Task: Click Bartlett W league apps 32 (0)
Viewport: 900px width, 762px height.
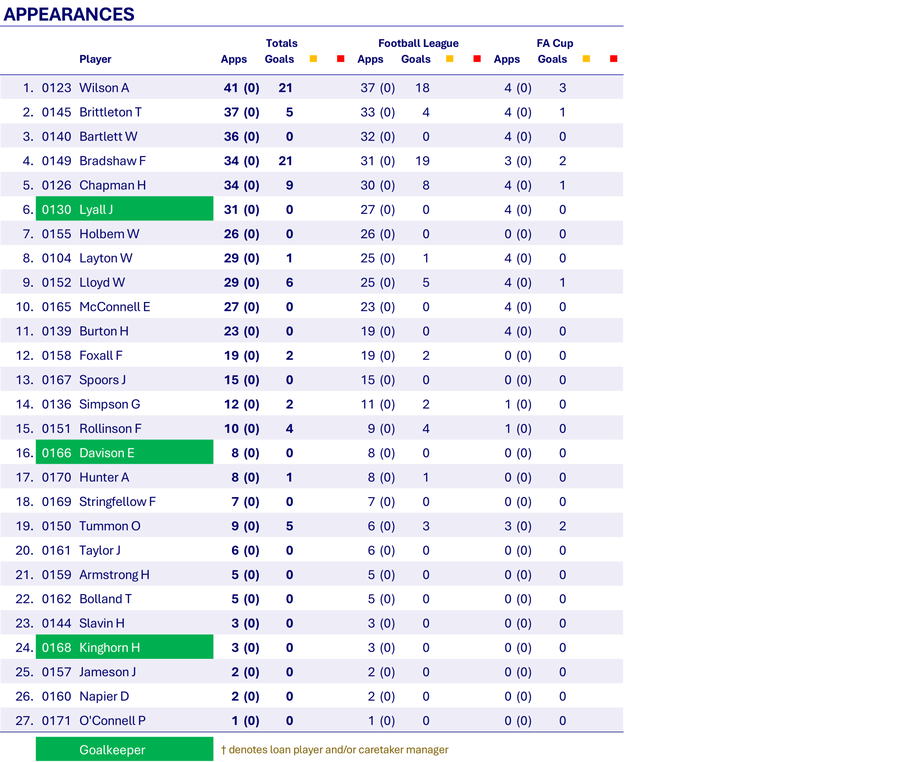Action: click(x=378, y=137)
